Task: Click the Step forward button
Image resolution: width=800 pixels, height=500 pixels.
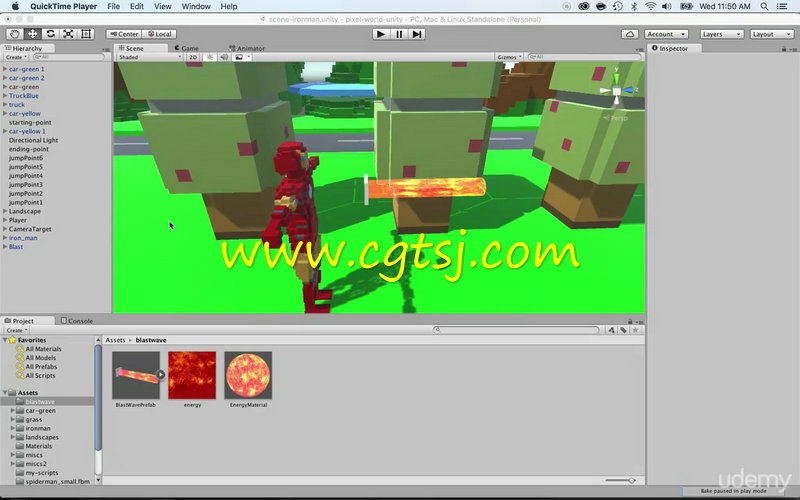Action: pyautogui.click(x=417, y=34)
